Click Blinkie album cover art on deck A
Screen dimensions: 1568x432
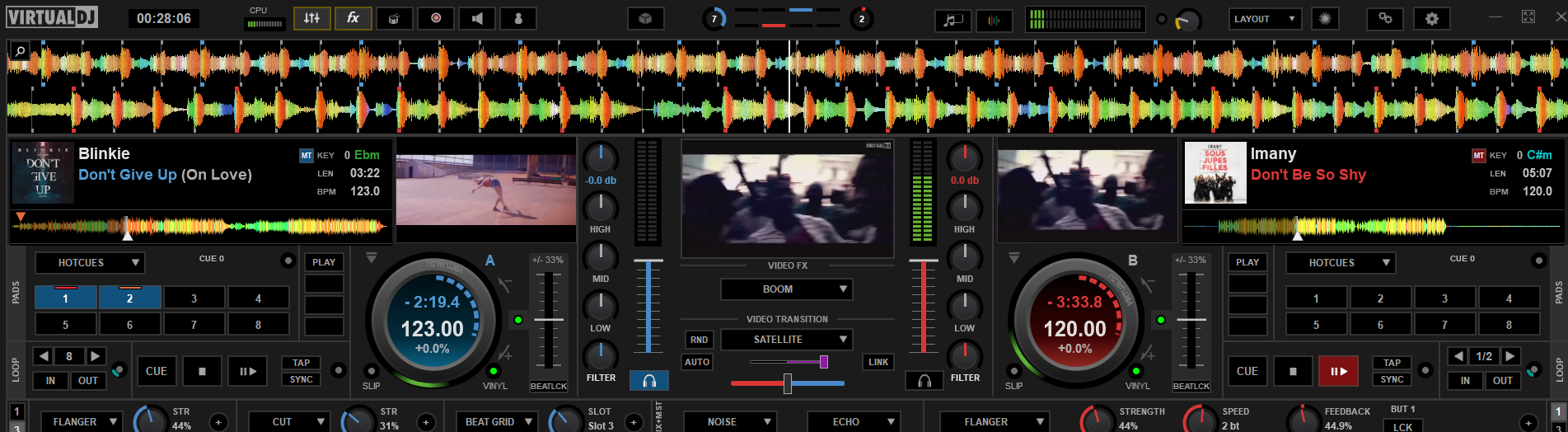point(43,173)
